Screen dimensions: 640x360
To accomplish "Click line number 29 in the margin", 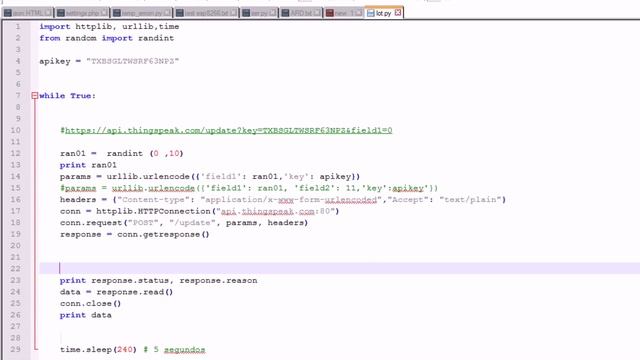I will pos(16,349).
